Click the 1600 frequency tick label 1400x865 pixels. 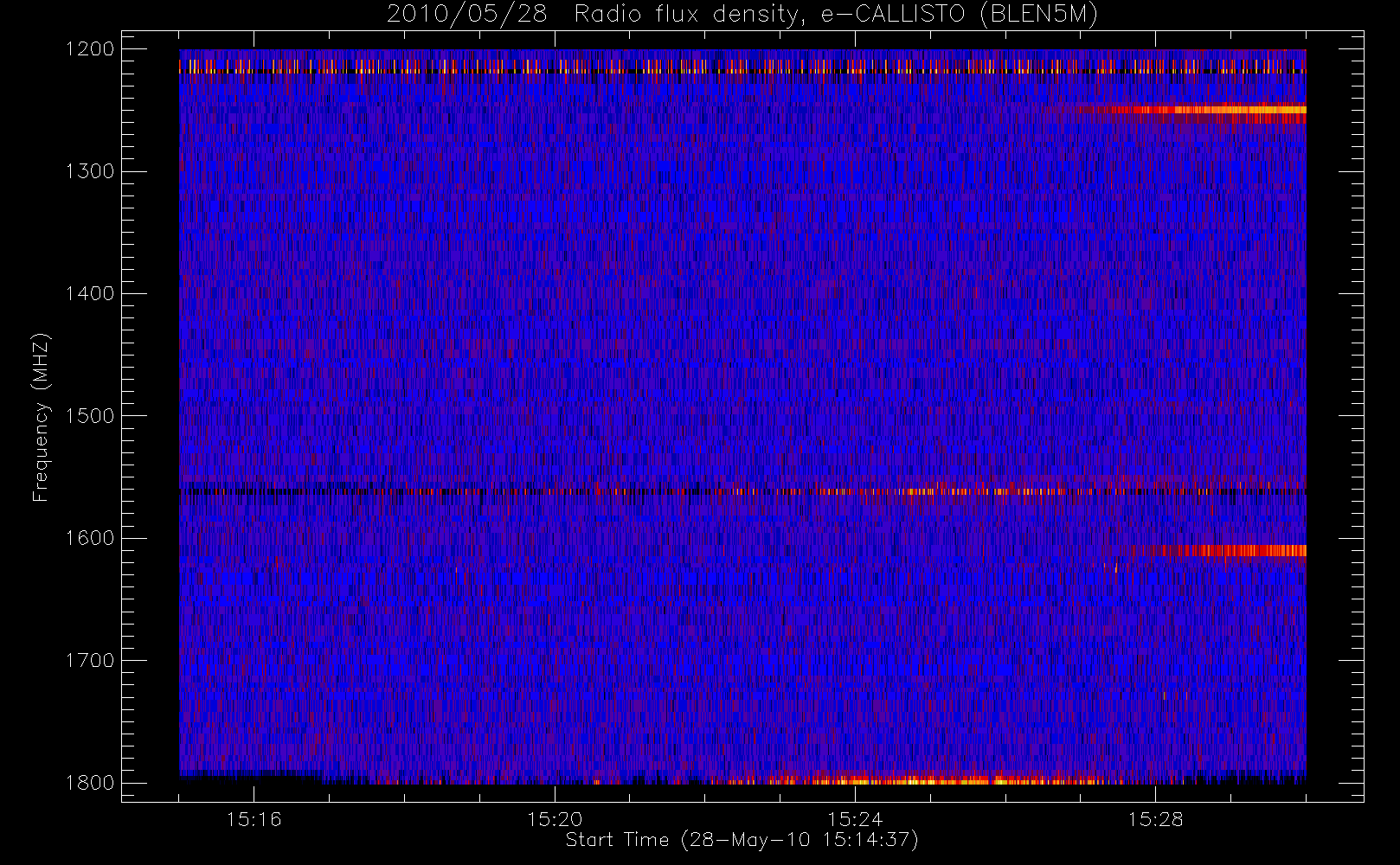tap(90, 537)
